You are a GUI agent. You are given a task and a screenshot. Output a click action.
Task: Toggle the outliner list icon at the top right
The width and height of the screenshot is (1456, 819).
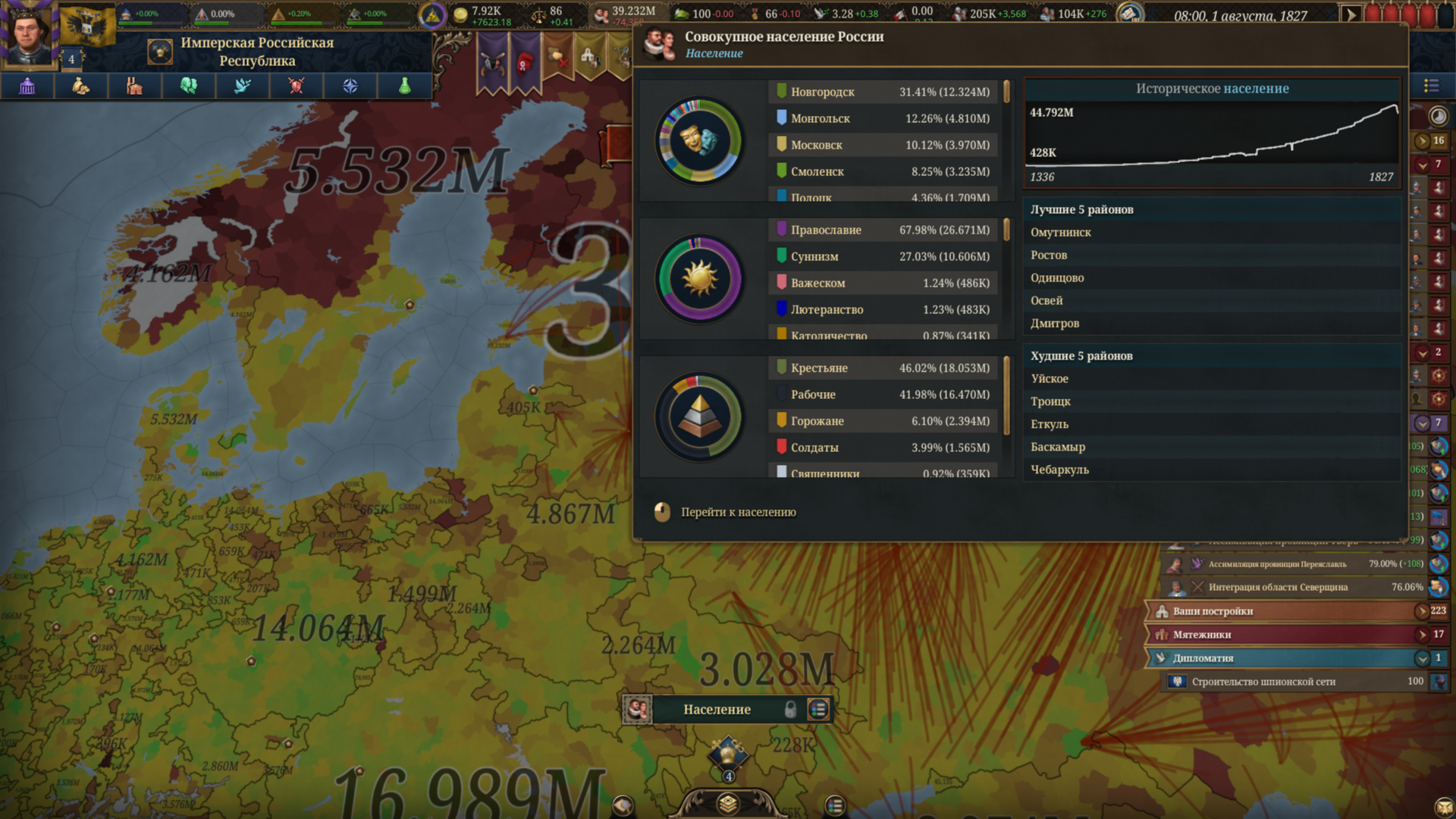pyautogui.click(x=1431, y=86)
